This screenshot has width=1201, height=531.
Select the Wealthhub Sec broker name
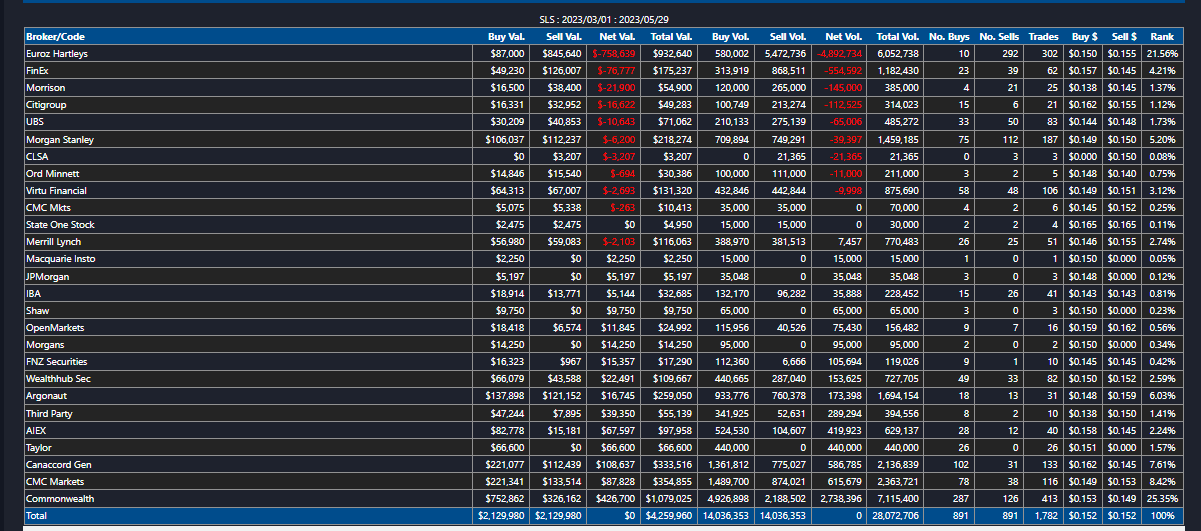[x=57, y=379]
